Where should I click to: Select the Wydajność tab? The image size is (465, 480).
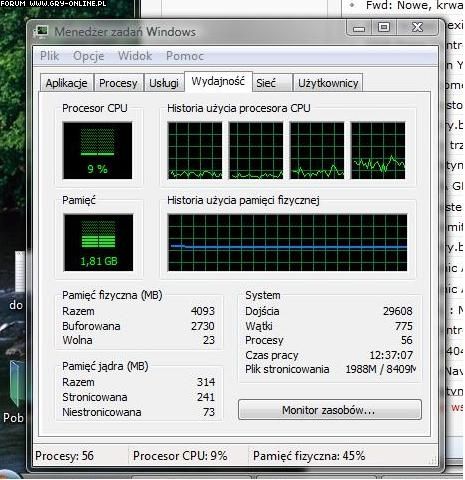coord(218,81)
